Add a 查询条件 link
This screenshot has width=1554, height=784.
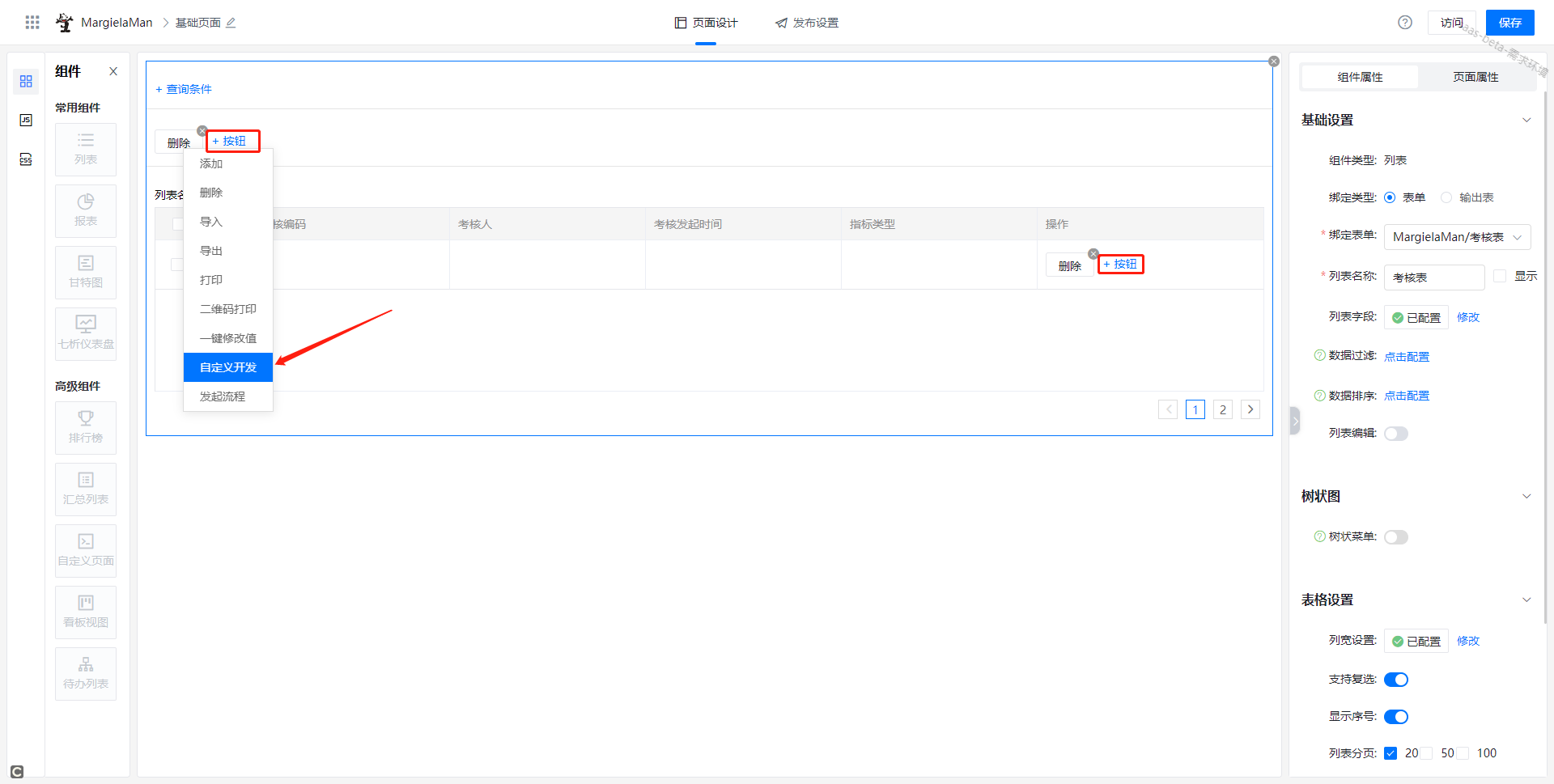click(x=184, y=89)
